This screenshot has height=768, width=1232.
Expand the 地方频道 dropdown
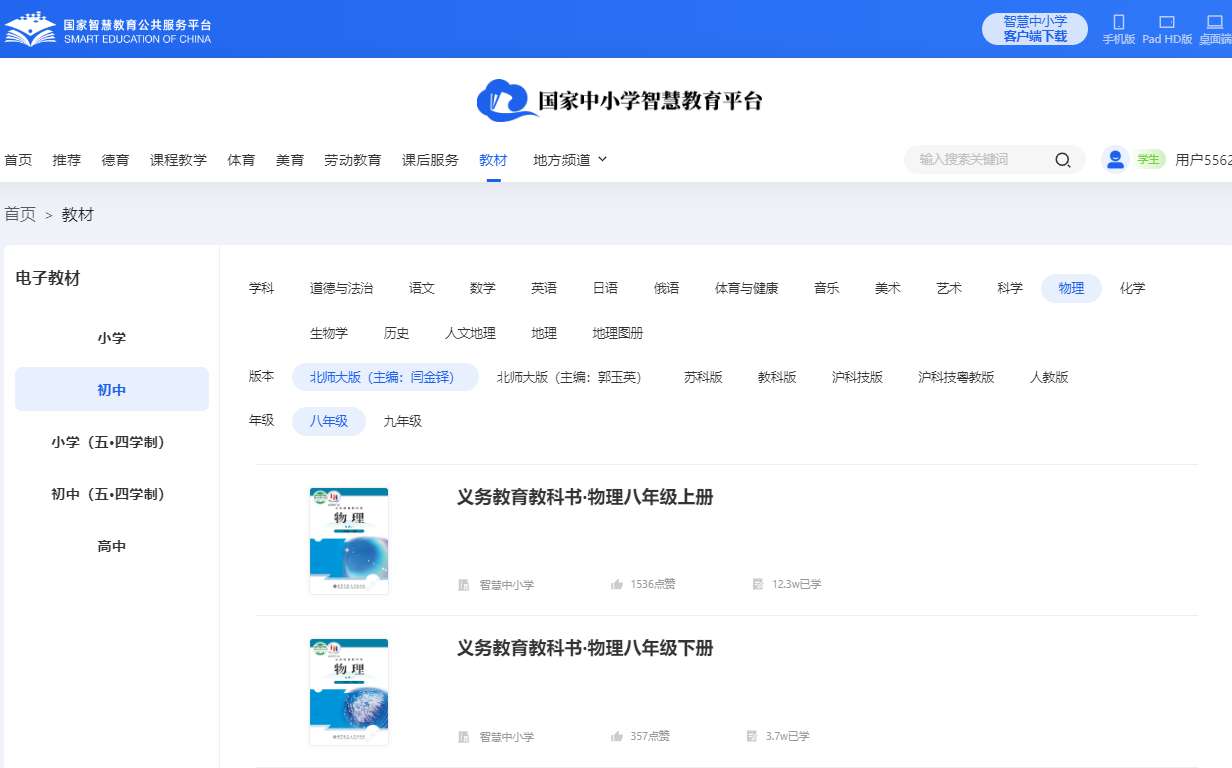pyautogui.click(x=570, y=160)
